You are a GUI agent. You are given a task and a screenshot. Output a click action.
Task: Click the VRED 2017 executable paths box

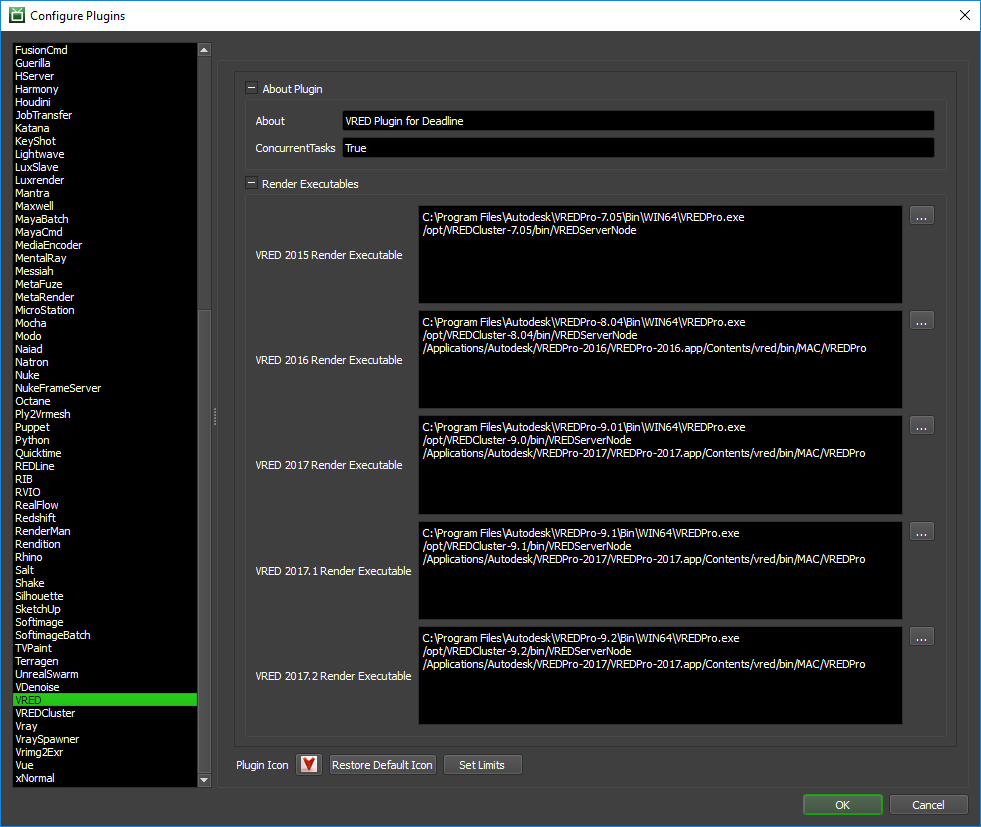tap(660, 465)
